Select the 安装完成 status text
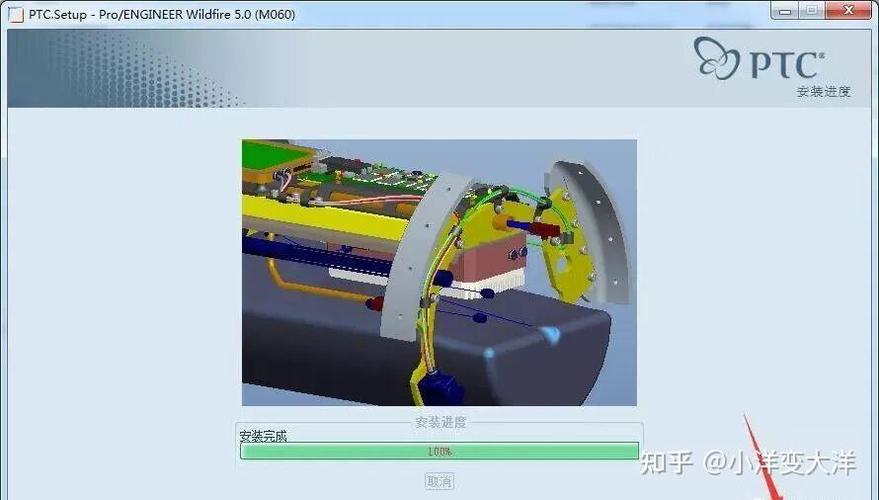Viewport: 879px width, 500px height. point(263,436)
